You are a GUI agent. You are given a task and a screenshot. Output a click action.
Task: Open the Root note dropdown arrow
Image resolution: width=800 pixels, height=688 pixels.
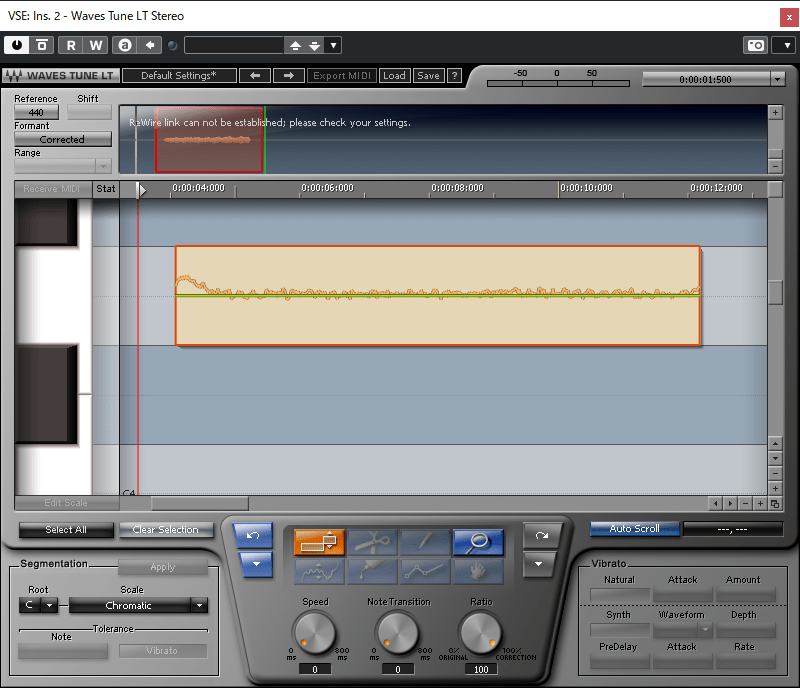pyautogui.click(x=49, y=606)
